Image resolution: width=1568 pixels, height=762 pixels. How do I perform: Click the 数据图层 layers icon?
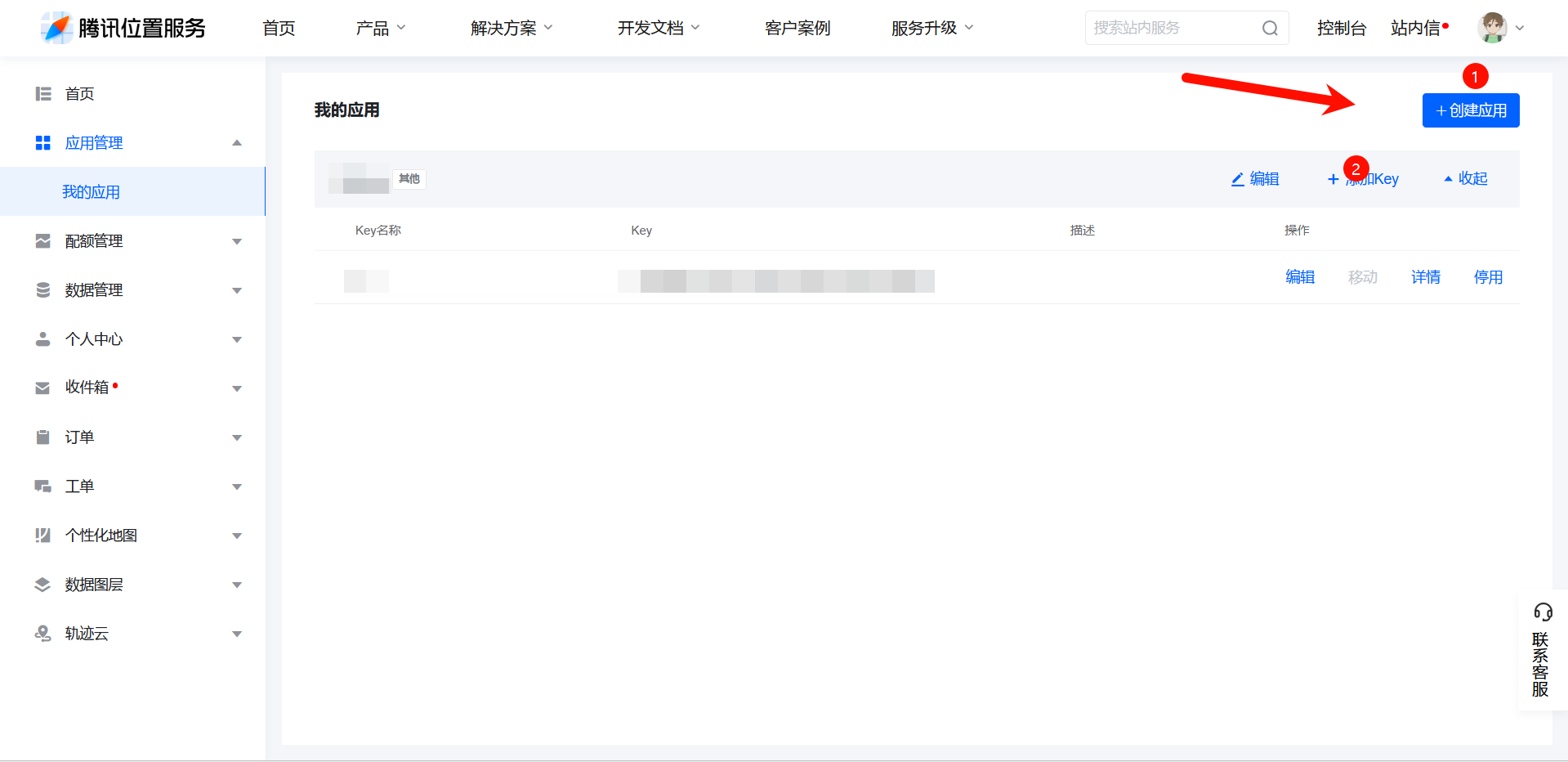click(x=43, y=584)
